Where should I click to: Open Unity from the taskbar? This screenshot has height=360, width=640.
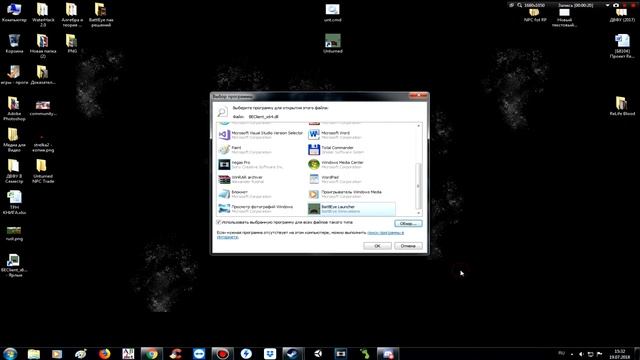click(x=318, y=353)
